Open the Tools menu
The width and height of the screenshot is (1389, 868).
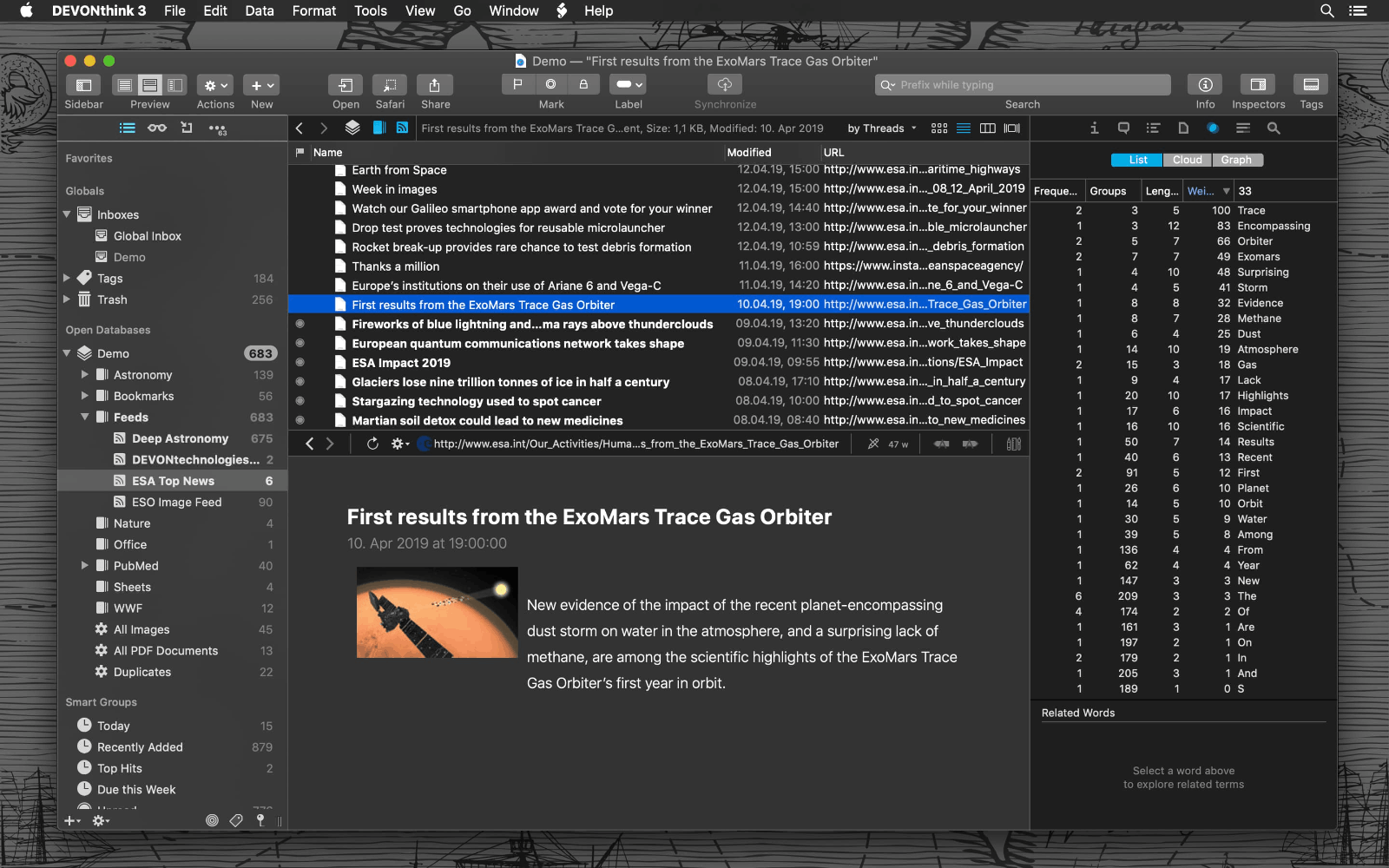[x=370, y=10]
